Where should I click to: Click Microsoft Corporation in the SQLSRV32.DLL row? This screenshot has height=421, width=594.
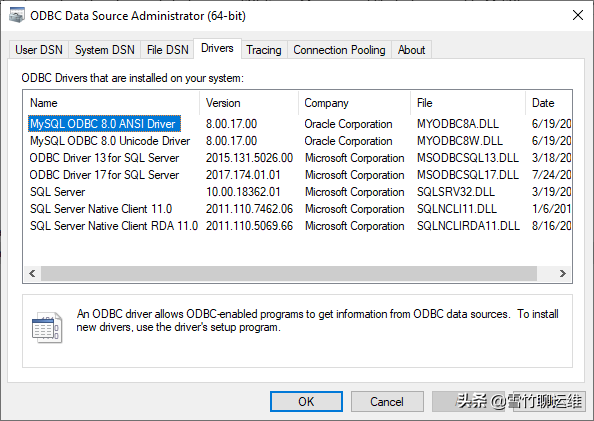point(355,192)
